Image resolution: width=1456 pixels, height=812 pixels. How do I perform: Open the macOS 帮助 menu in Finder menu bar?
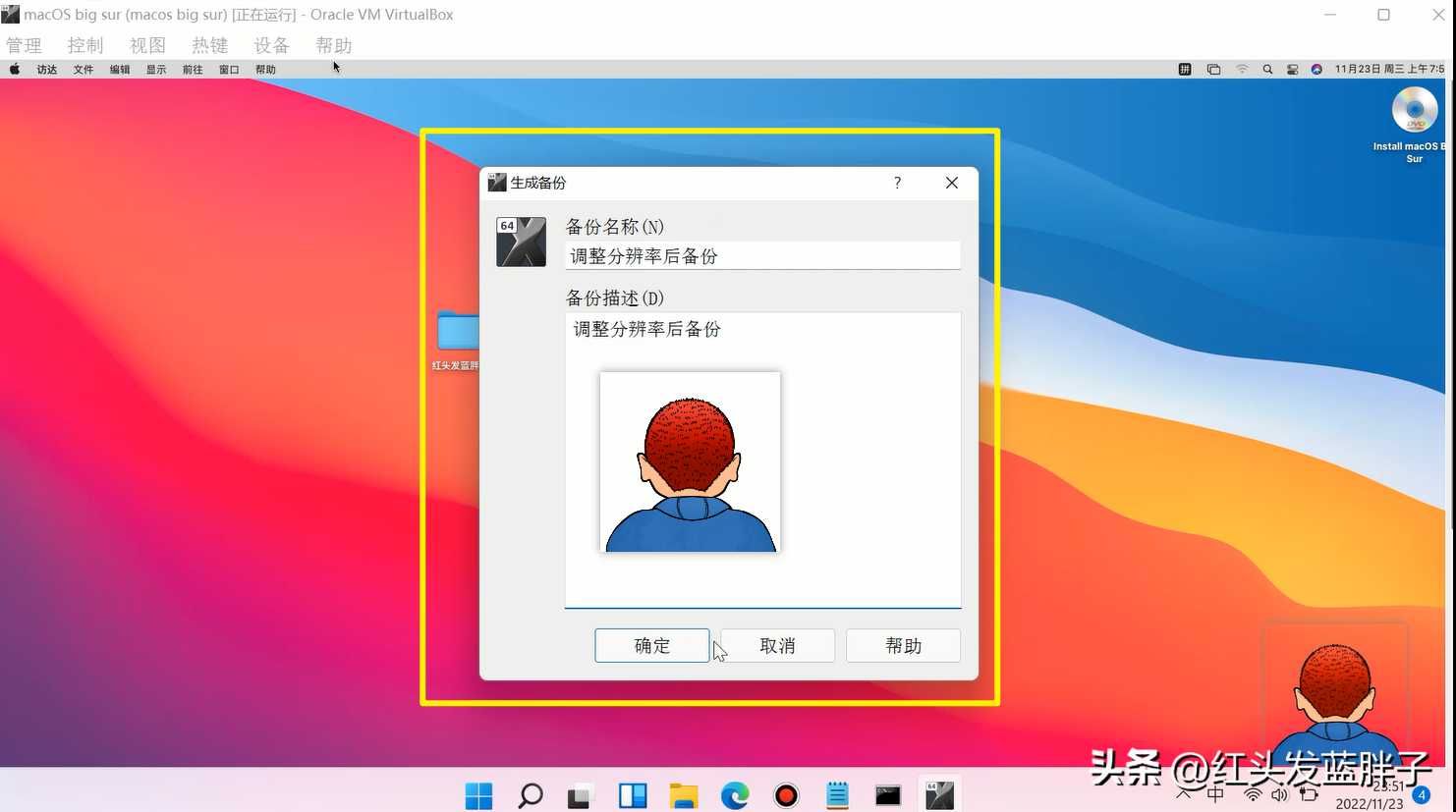pos(265,70)
